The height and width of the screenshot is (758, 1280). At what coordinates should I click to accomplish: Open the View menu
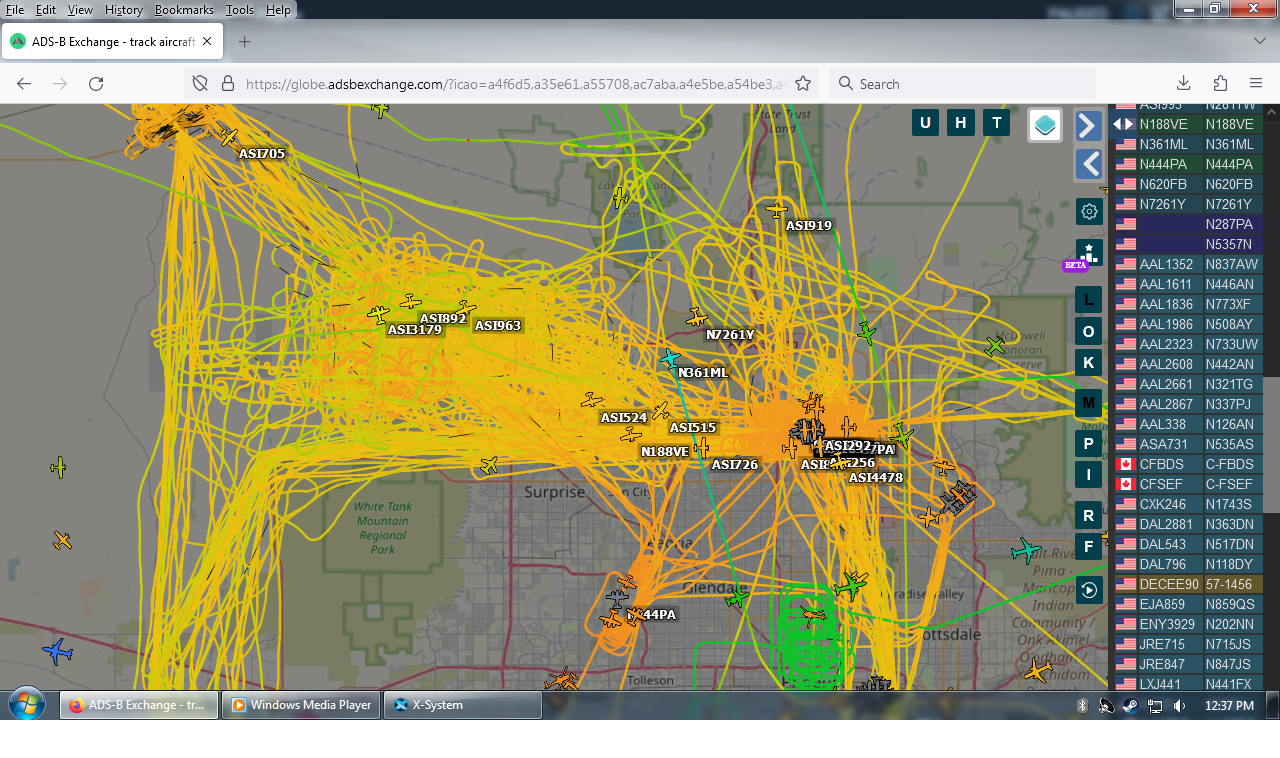pos(80,10)
